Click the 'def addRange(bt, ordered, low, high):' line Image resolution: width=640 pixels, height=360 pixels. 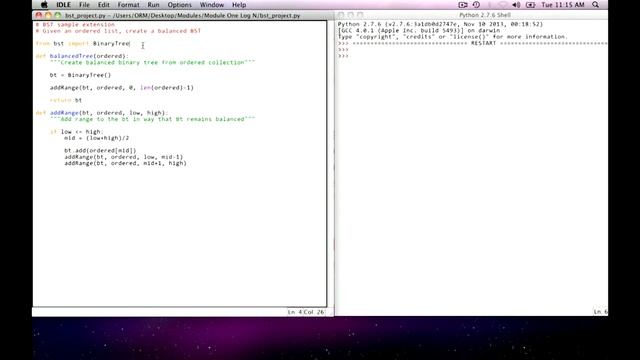(x=102, y=113)
